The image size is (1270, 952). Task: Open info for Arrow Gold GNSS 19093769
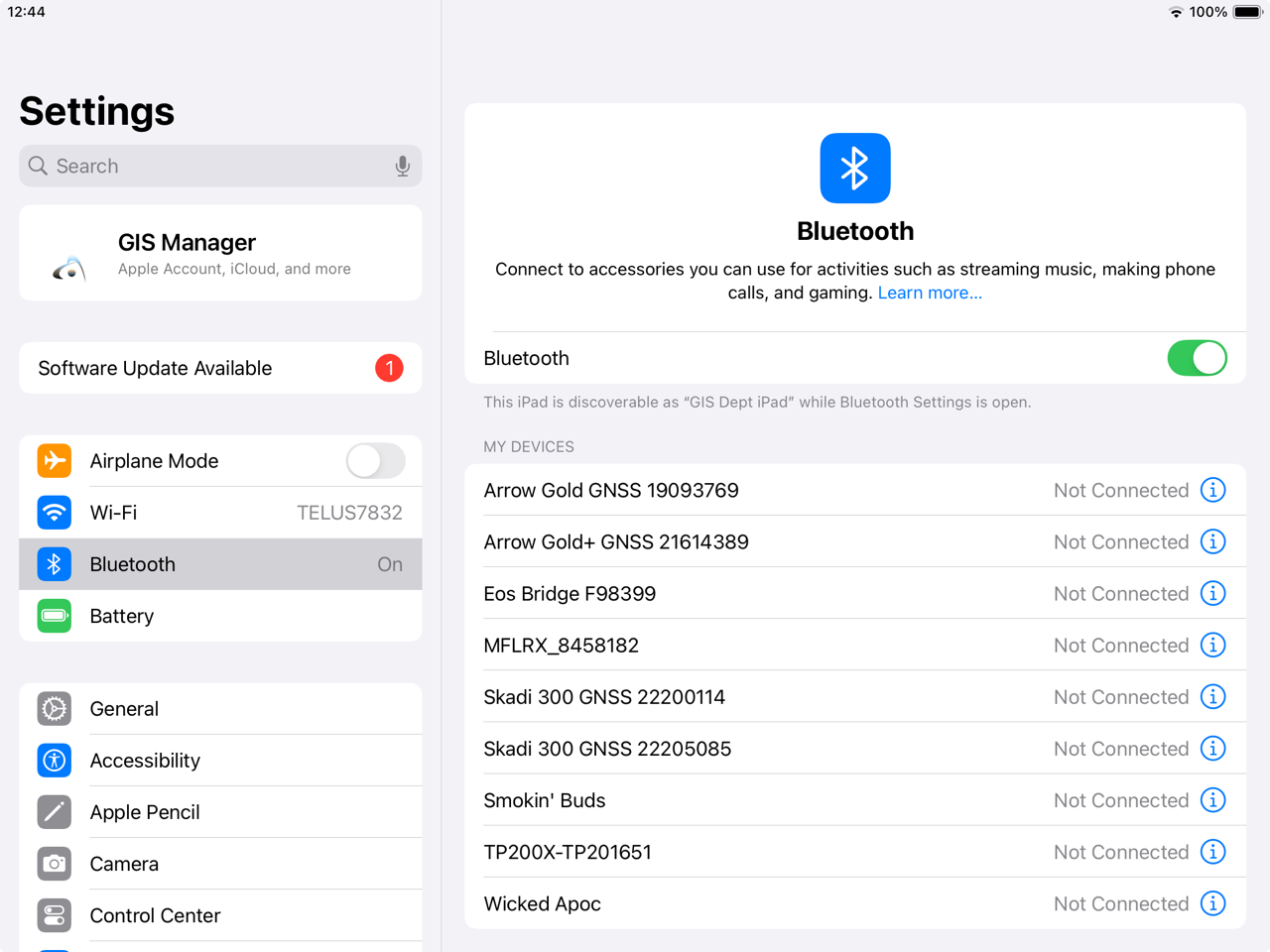tap(1212, 490)
